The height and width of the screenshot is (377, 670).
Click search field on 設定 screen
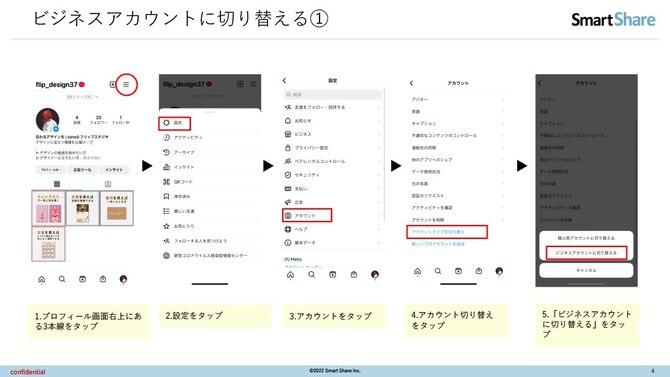[x=333, y=94]
